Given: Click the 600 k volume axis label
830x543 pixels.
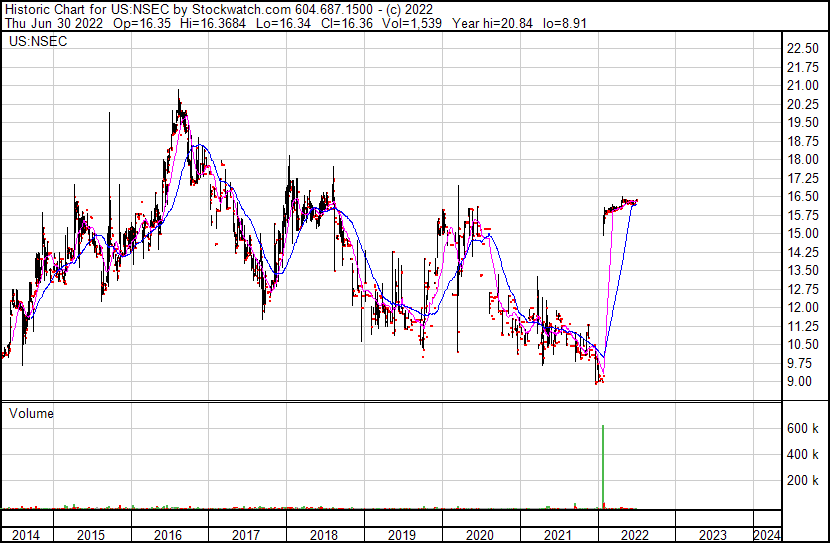Looking at the screenshot, I should (x=801, y=428).
